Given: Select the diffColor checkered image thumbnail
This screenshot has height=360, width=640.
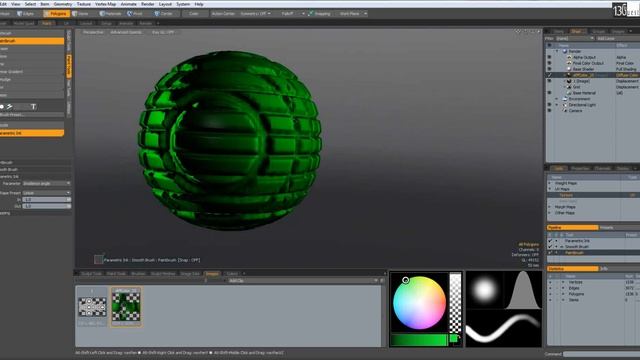Looking at the screenshot, I should click(126, 307).
